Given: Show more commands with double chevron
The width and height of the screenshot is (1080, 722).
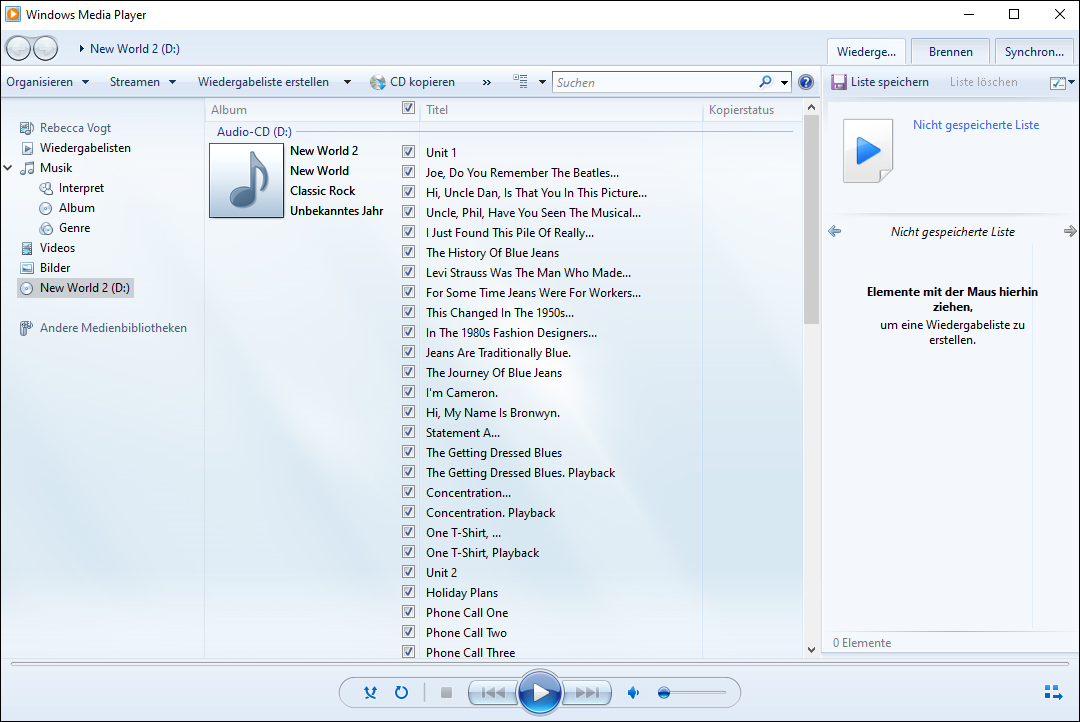Looking at the screenshot, I should [x=487, y=83].
